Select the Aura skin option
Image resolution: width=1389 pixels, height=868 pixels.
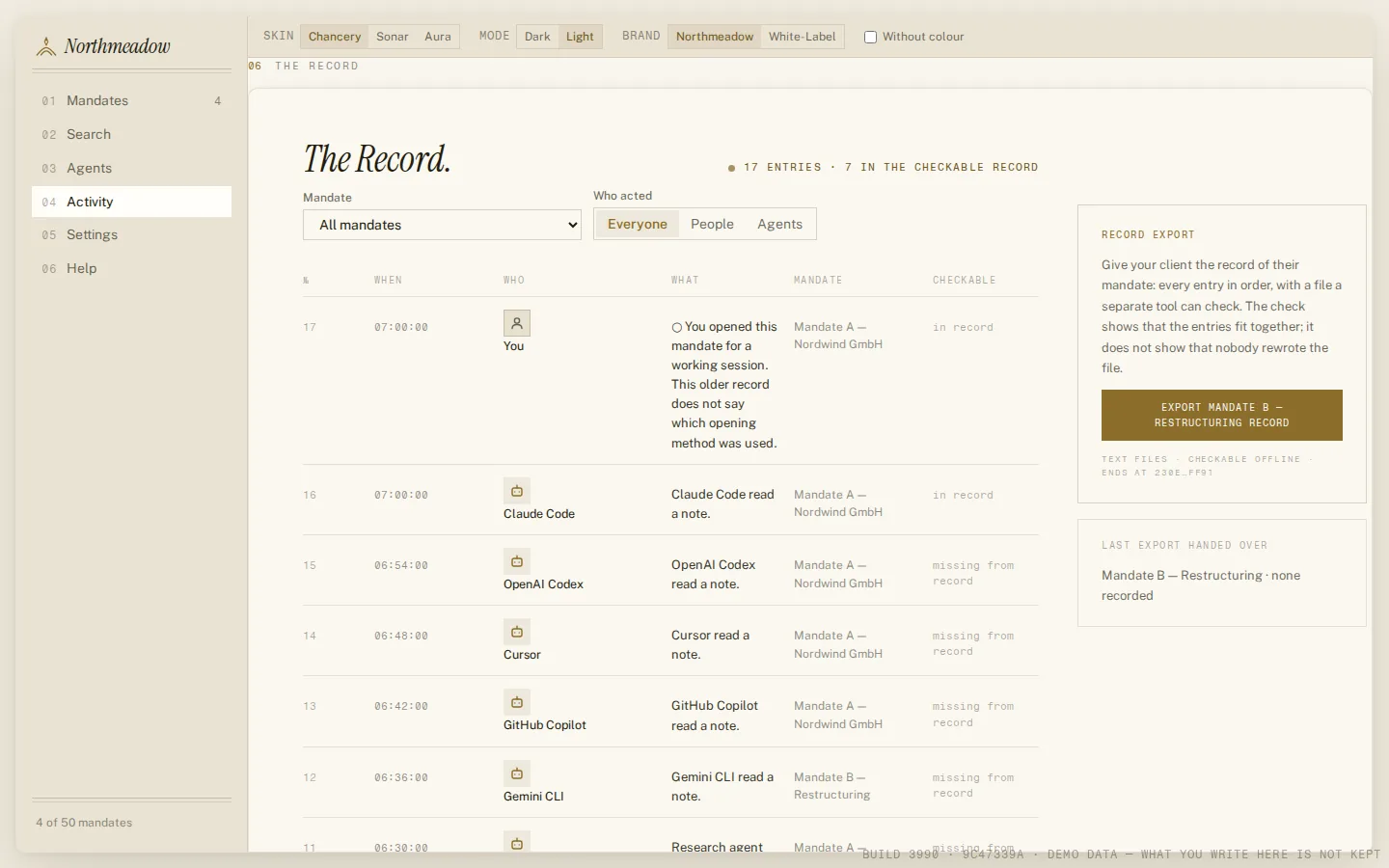(438, 37)
